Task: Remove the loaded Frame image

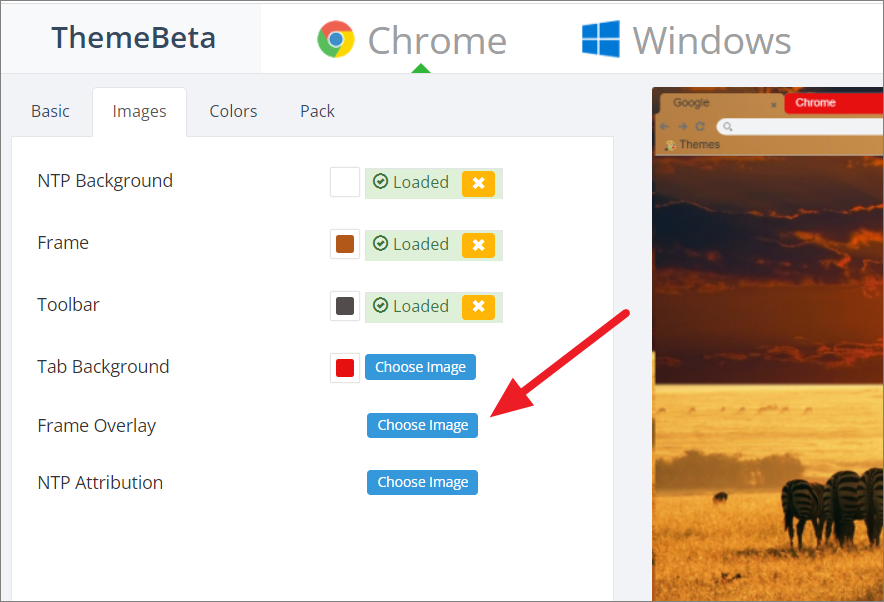Action: coord(478,245)
